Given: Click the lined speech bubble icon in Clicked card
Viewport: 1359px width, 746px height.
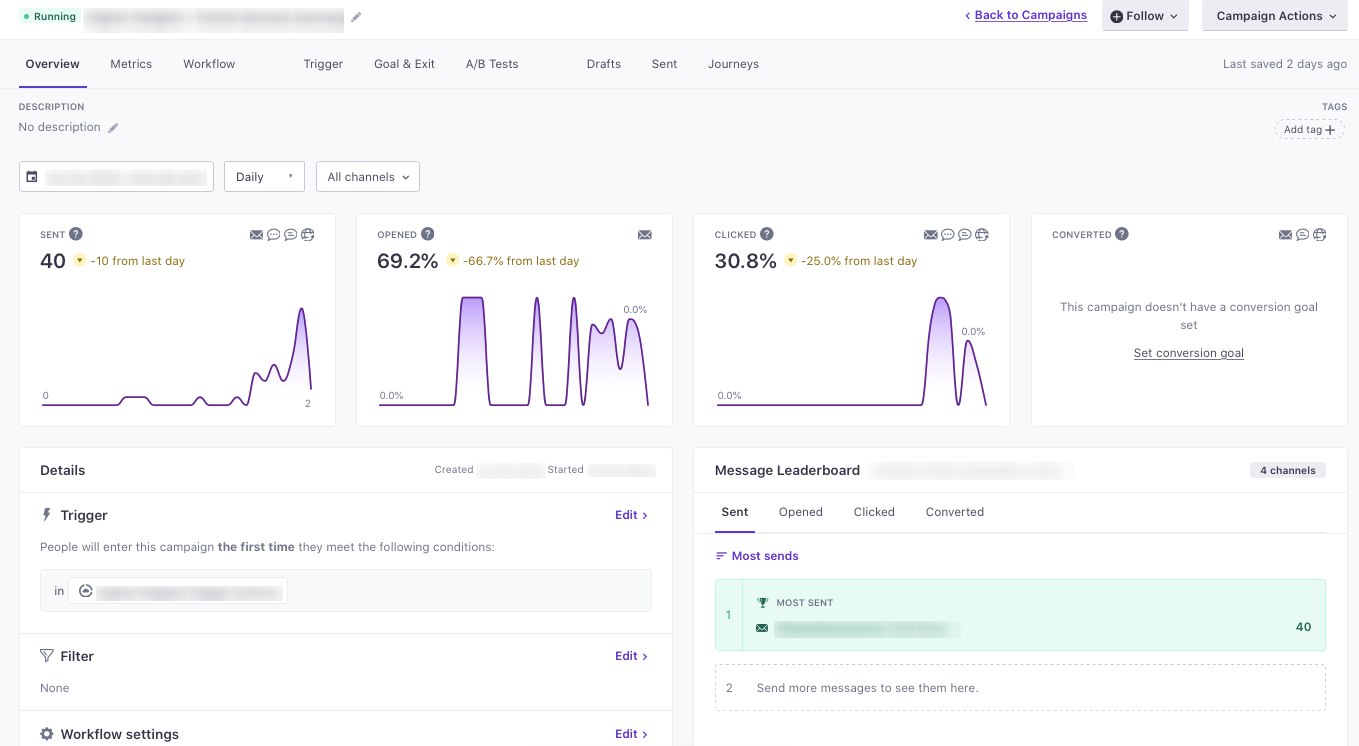Looking at the screenshot, I should [964, 235].
